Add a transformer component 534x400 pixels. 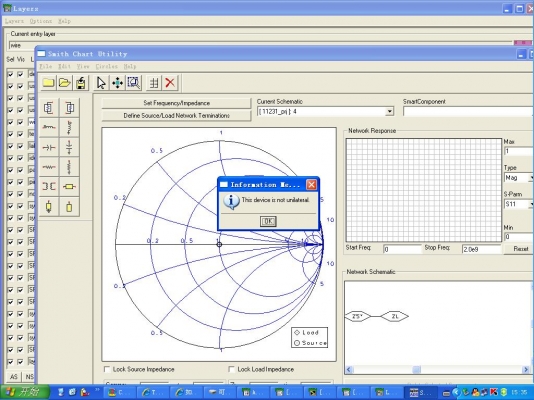pos(49,186)
